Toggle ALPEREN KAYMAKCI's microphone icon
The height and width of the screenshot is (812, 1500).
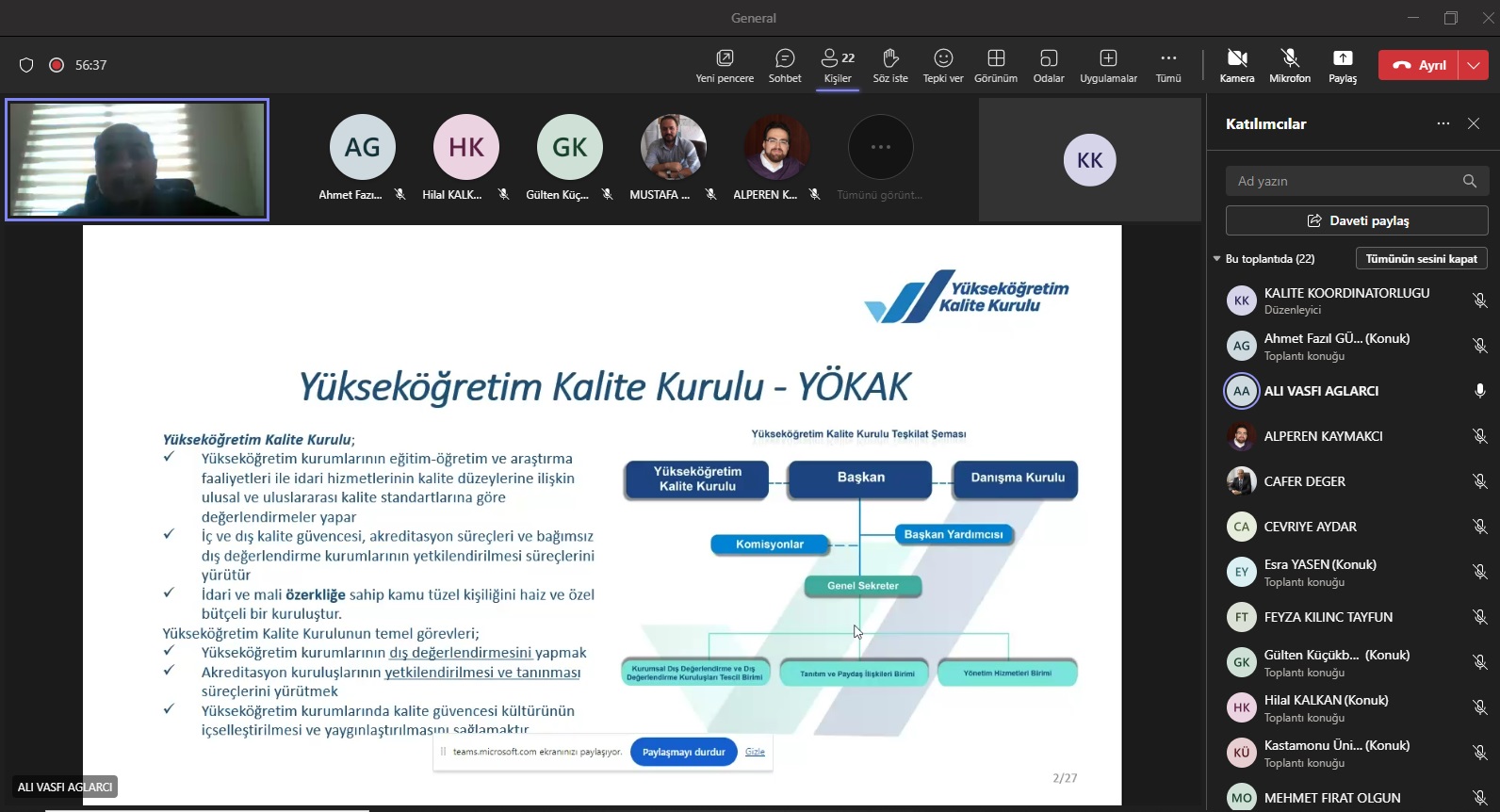click(1480, 436)
